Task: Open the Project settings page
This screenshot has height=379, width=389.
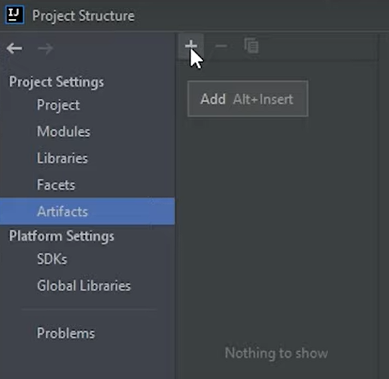Action: tap(58, 105)
